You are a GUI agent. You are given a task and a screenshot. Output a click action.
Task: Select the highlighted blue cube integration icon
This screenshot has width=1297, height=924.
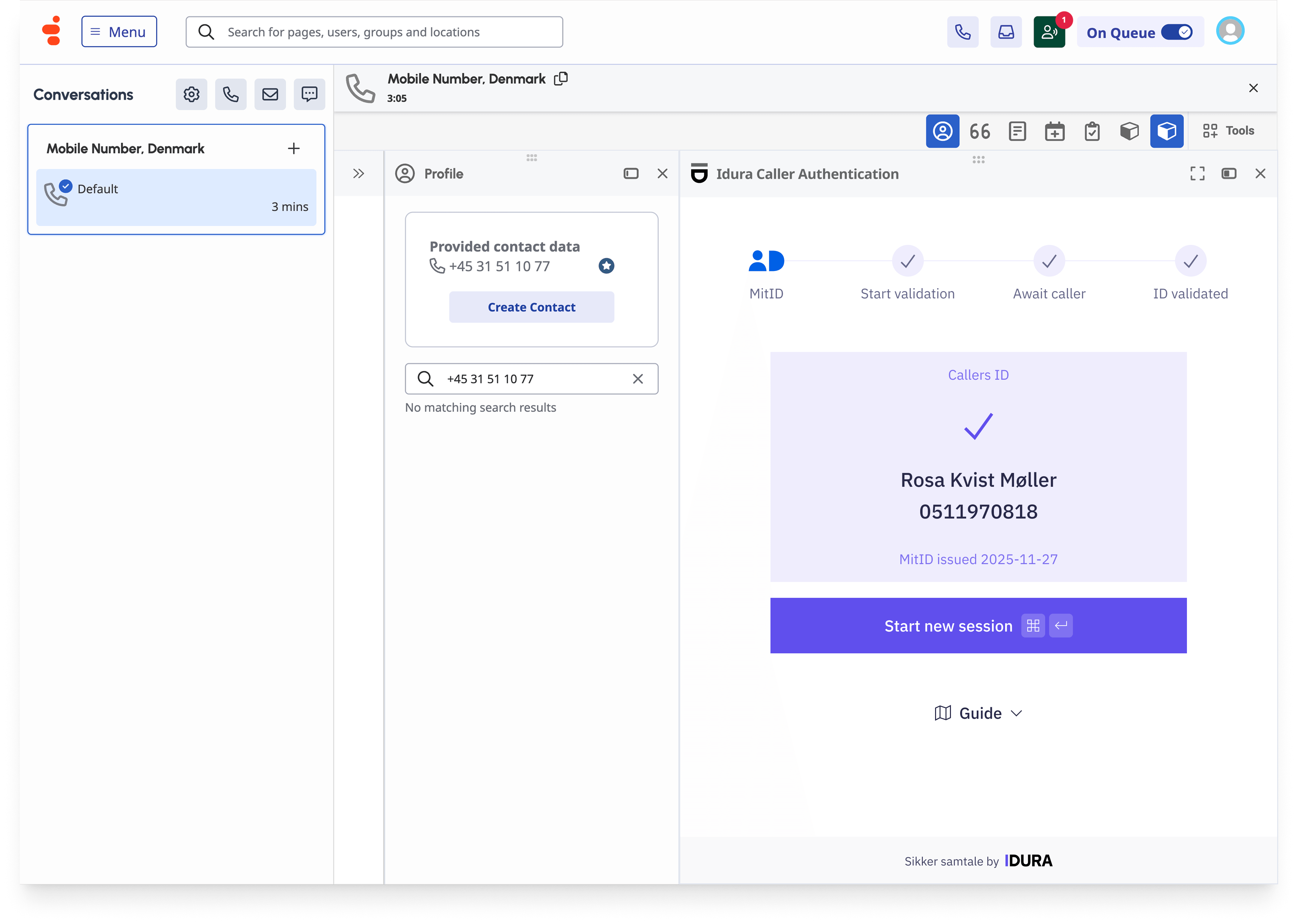[x=1167, y=131]
